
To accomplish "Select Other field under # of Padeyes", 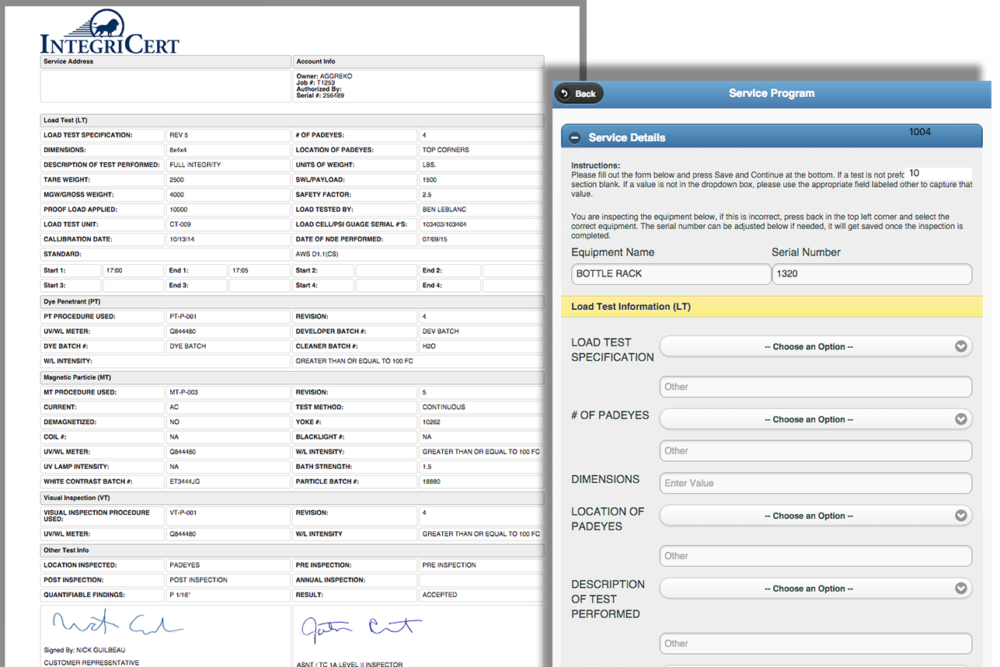I will coord(816,450).
